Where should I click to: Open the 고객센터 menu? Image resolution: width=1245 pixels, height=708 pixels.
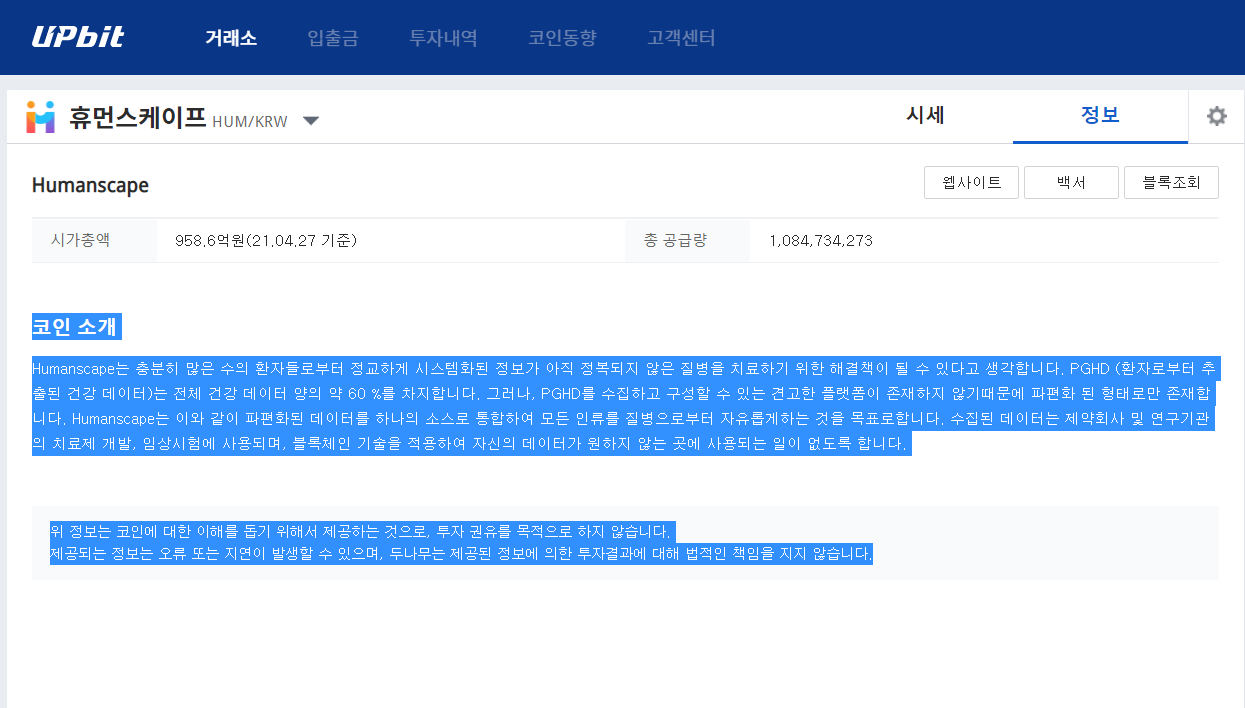(681, 38)
